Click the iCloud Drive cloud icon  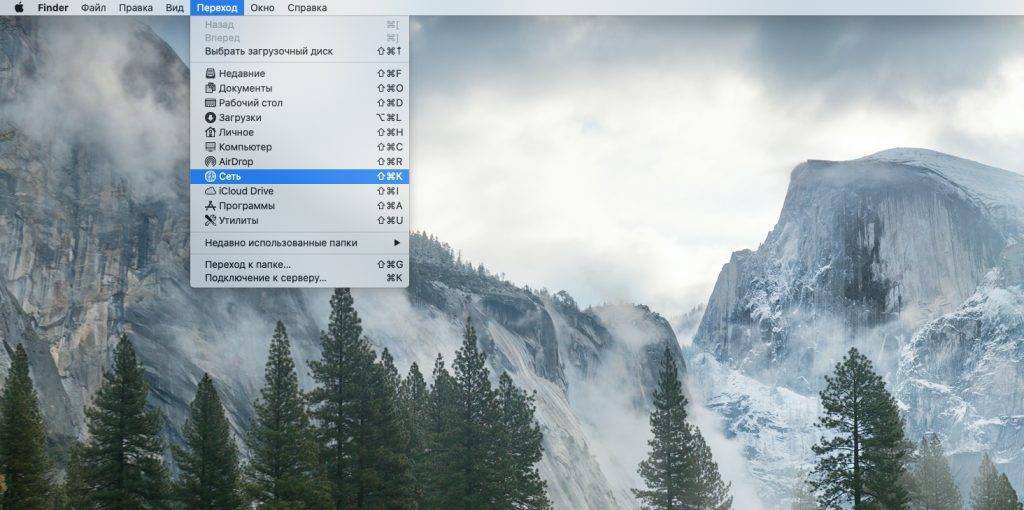[x=210, y=191]
